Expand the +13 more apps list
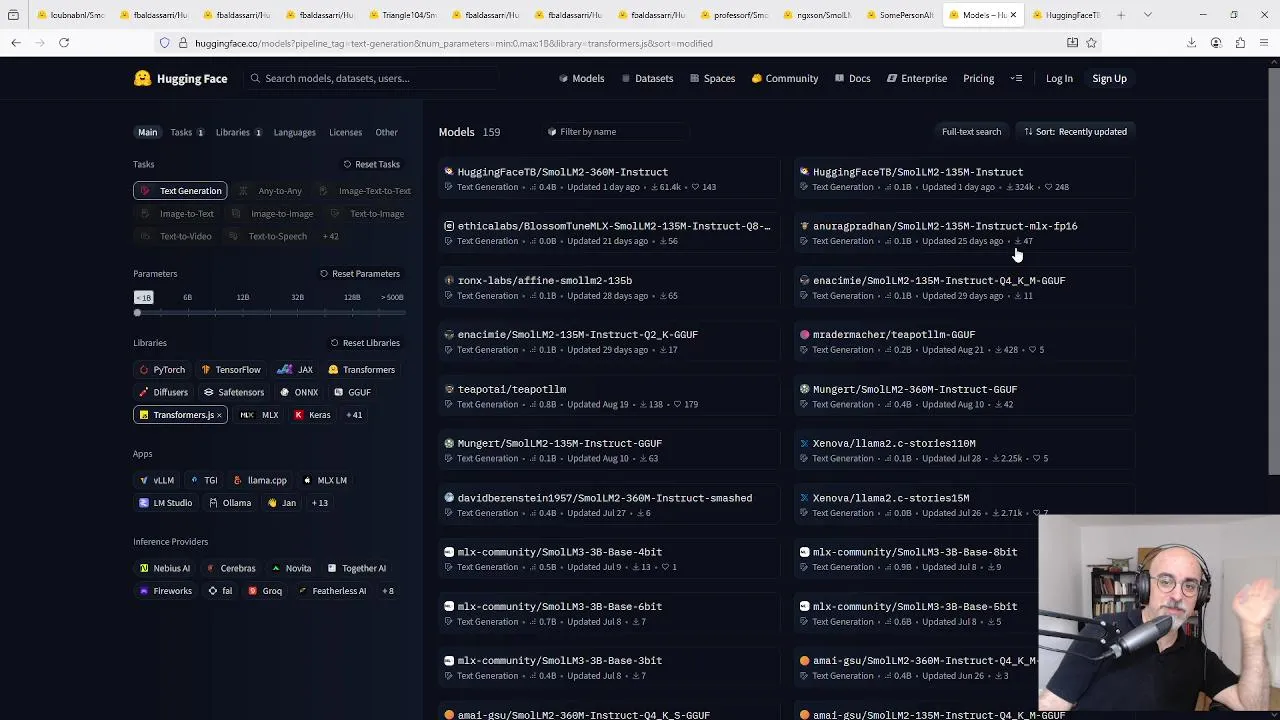The height and width of the screenshot is (720, 1280). 319,503
